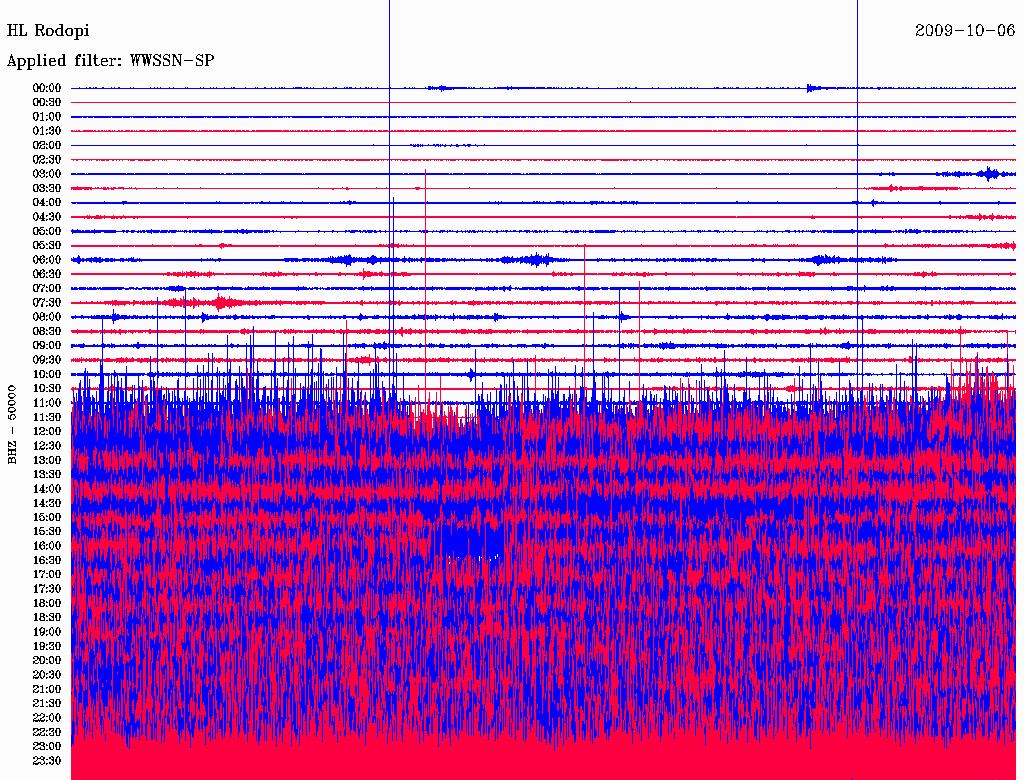This screenshot has width=1024, height=780.
Task: Select the 10:00 time label
Action: tap(47, 374)
